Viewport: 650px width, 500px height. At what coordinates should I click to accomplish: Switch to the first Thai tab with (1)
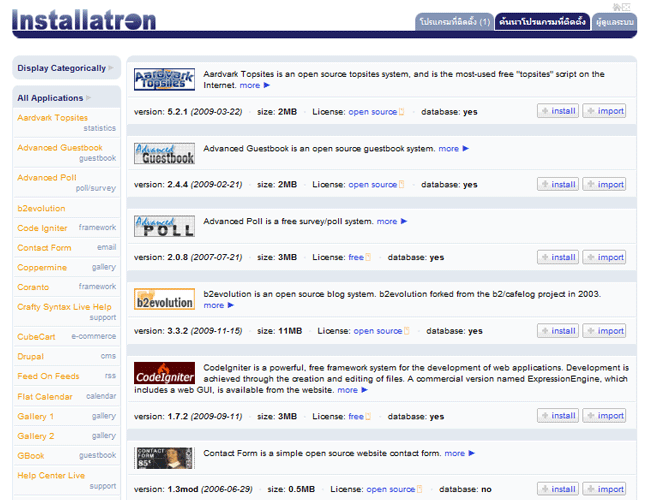pos(454,22)
